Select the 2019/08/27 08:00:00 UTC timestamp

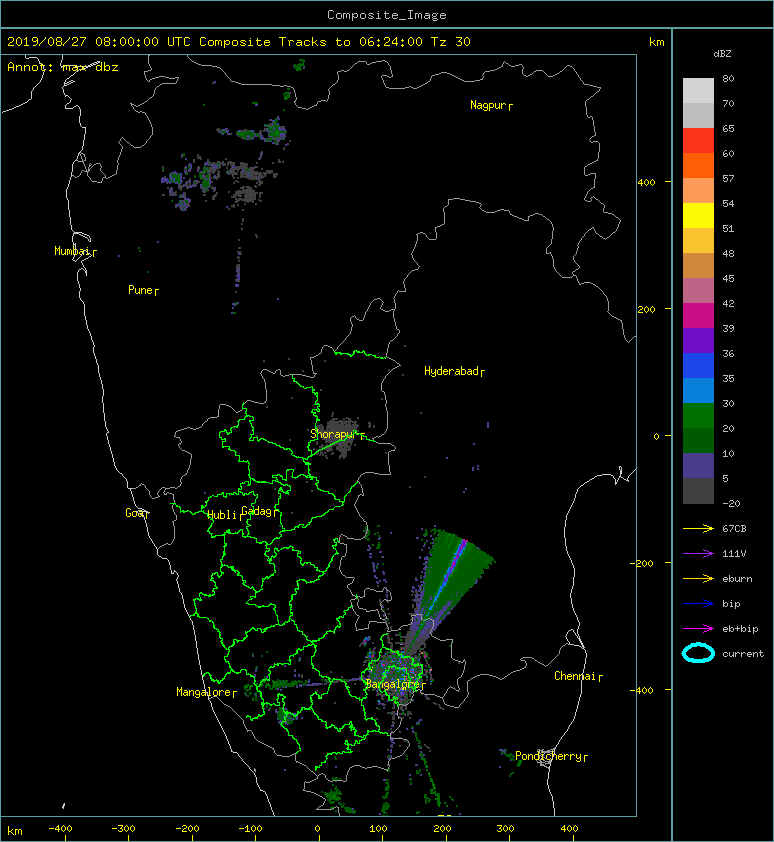pos(99,42)
